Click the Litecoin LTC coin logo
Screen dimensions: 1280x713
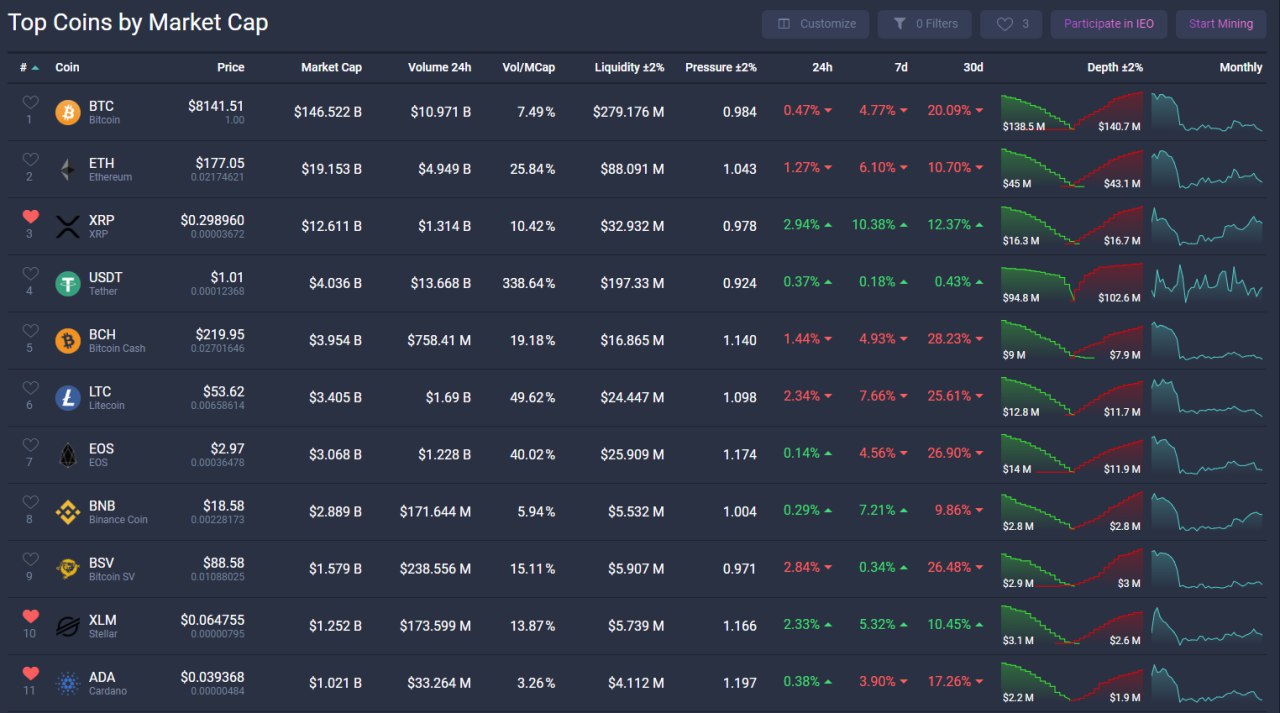[x=68, y=397]
